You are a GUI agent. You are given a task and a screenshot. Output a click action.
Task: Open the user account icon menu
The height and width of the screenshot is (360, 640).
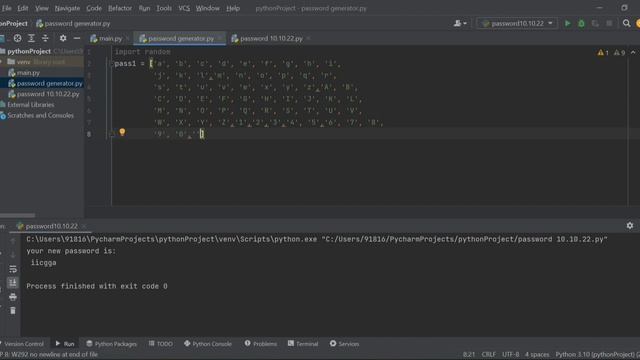460,24
